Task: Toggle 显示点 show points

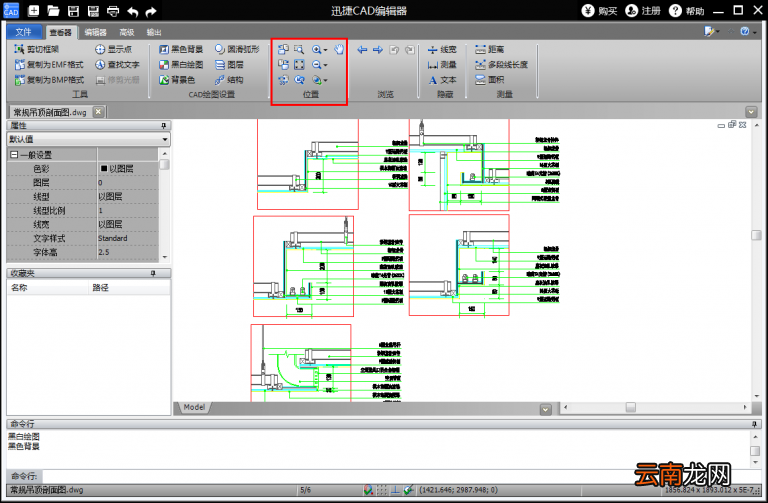Action: (114, 49)
